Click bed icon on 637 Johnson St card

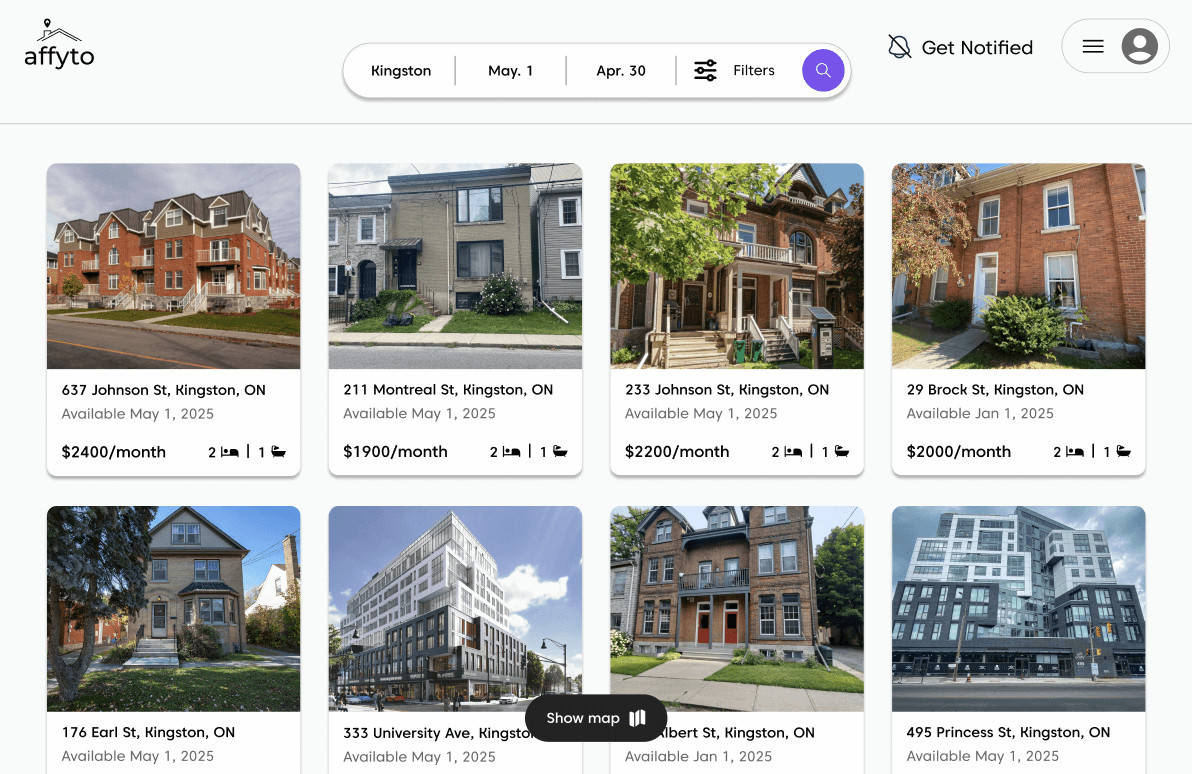(x=230, y=452)
